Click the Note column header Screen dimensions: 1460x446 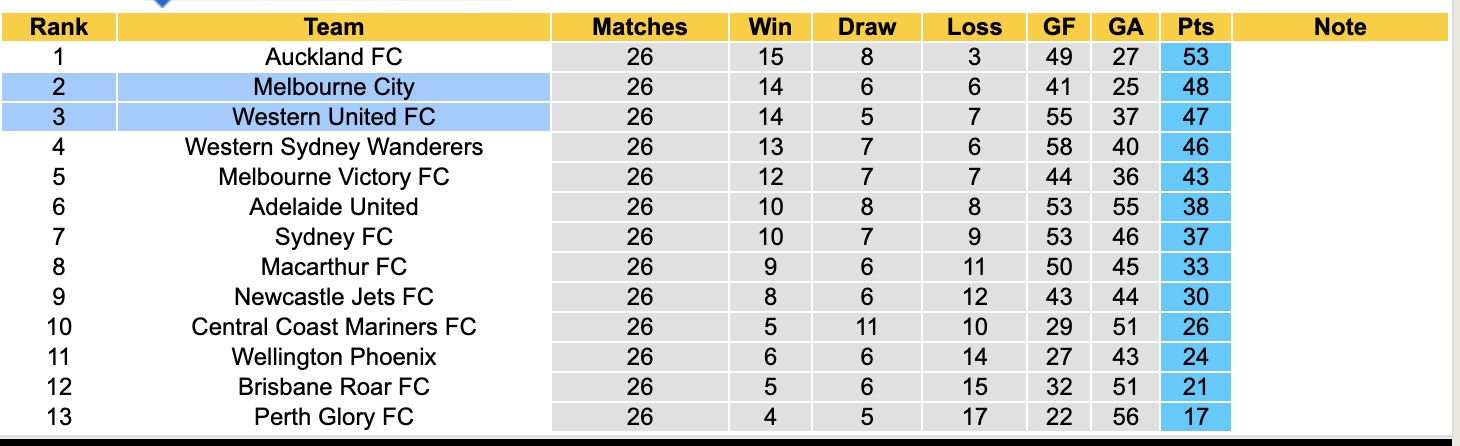[1340, 27]
